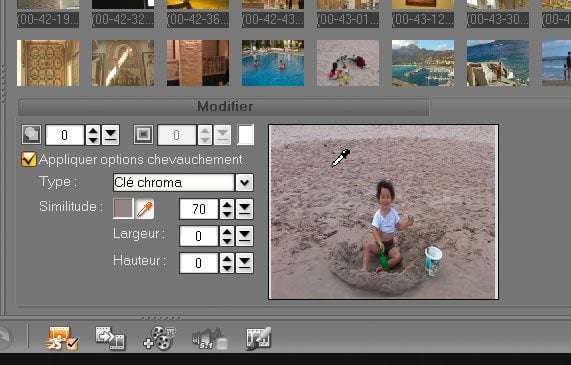Select the clip labeled (00-42-43

273,20
